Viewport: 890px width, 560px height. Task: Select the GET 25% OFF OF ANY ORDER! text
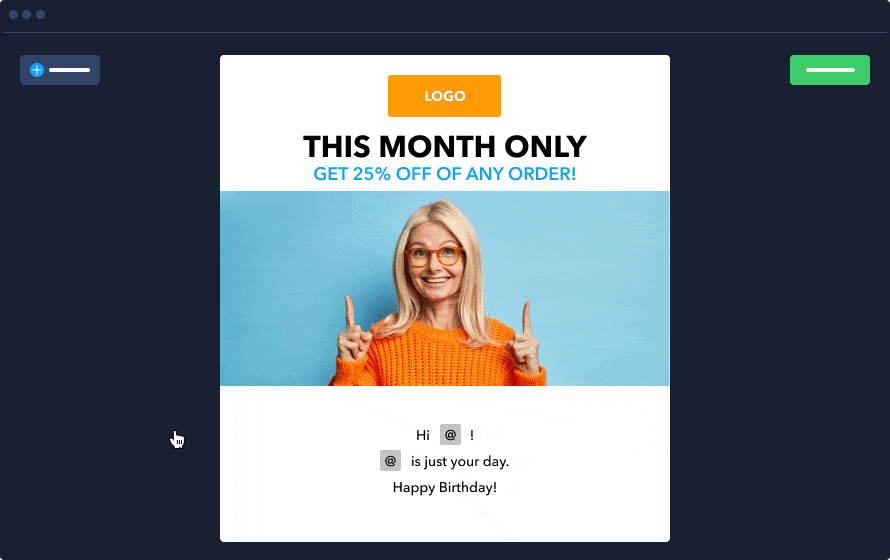click(x=444, y=174)
